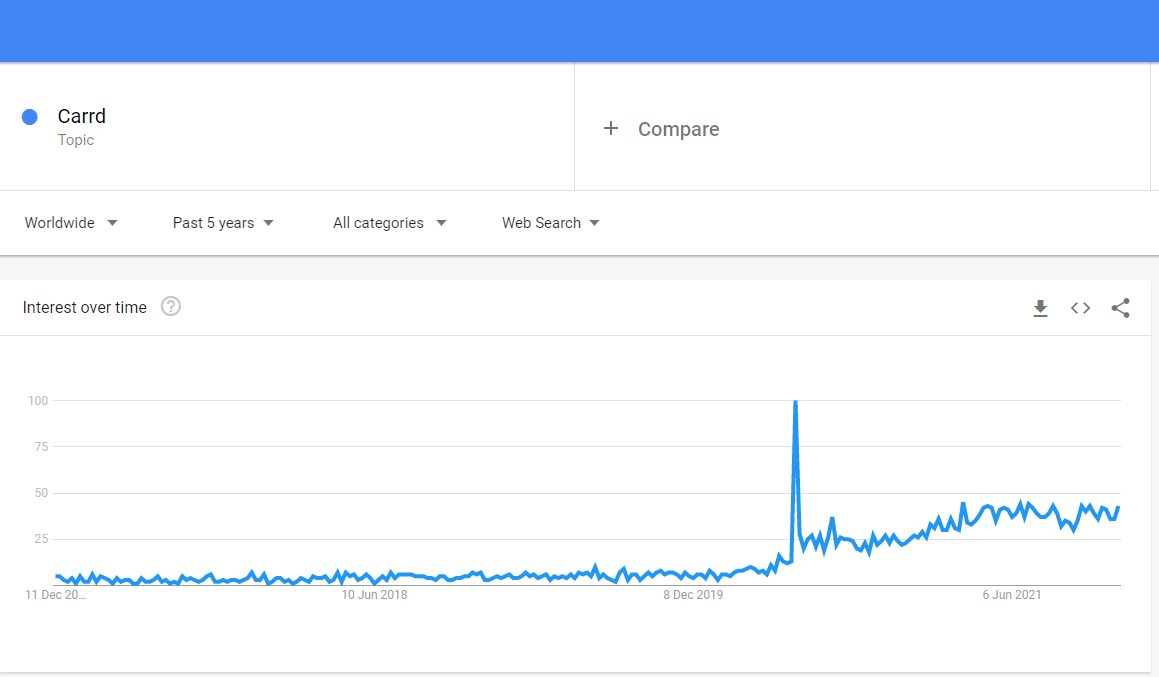The height and width of the screenshot is (677, 1159).
Task: Expand the All categories selector
Action: click(x=389, y=223)
